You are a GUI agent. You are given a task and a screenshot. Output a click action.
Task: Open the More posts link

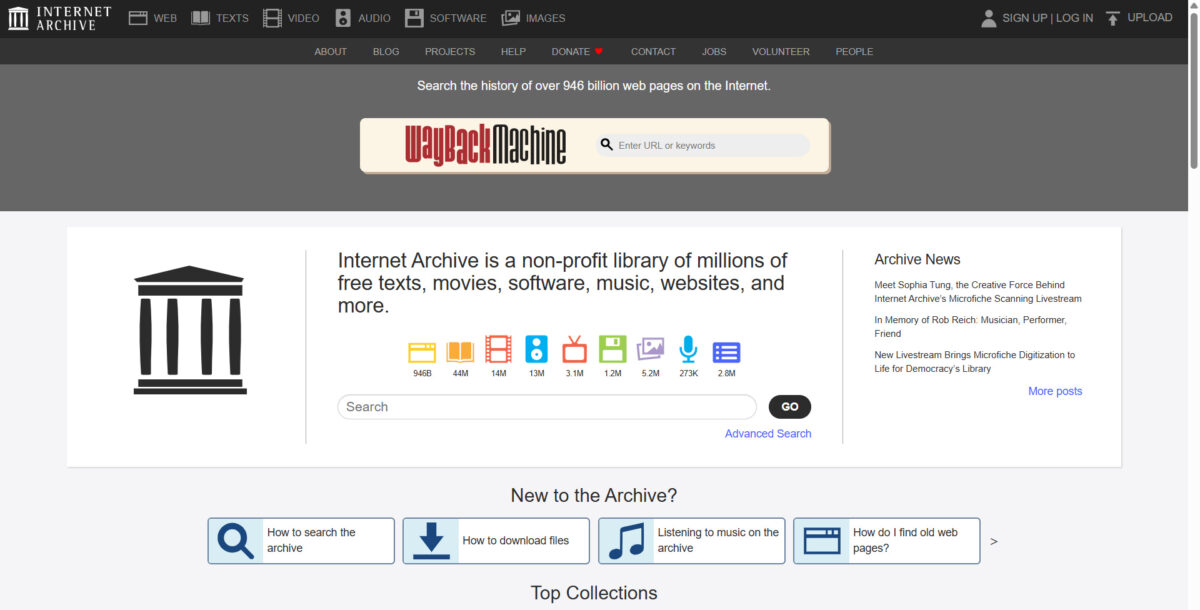tap(1055, 391)
